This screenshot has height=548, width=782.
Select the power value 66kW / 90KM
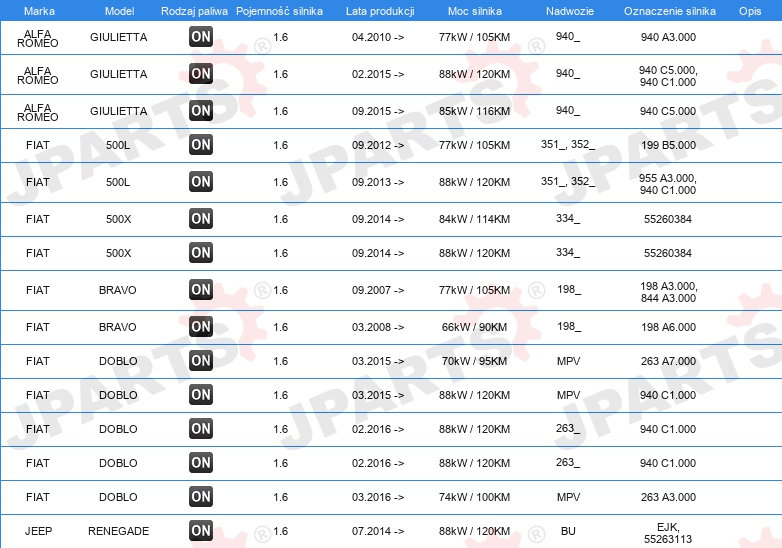(x=474, y=327)
